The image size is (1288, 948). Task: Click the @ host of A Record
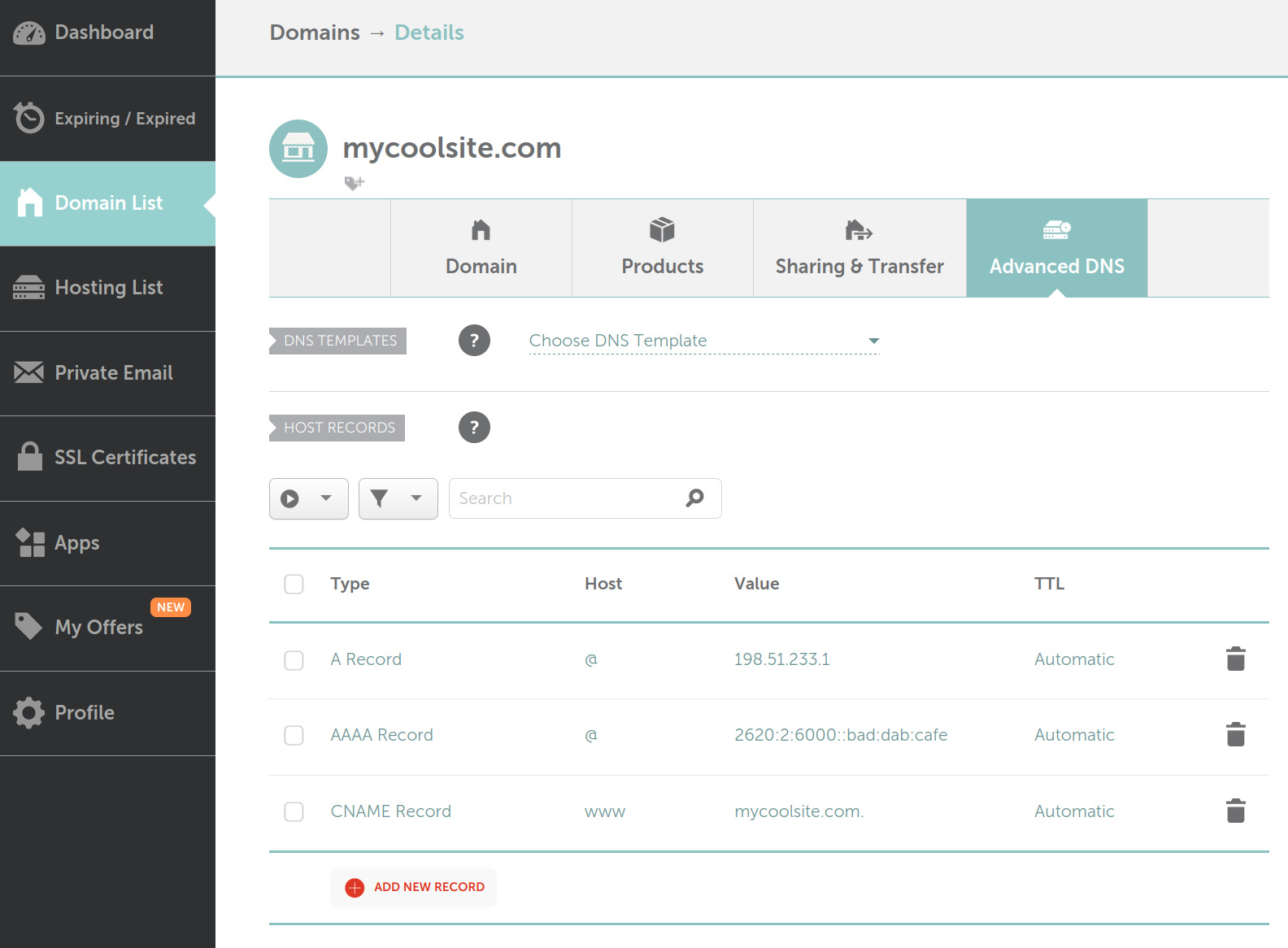[x=591, y=659]
